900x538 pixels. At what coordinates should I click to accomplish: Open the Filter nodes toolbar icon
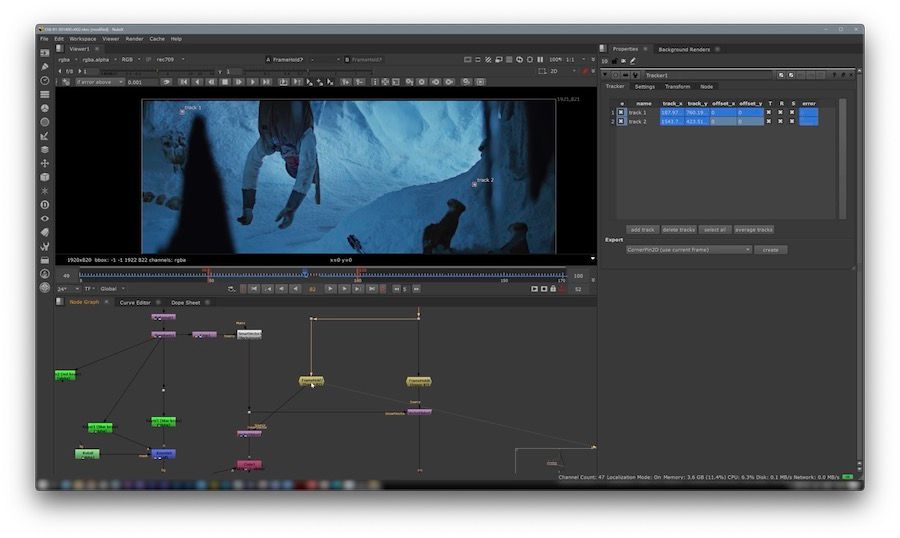pyautogui.click(x=45, y=122)
